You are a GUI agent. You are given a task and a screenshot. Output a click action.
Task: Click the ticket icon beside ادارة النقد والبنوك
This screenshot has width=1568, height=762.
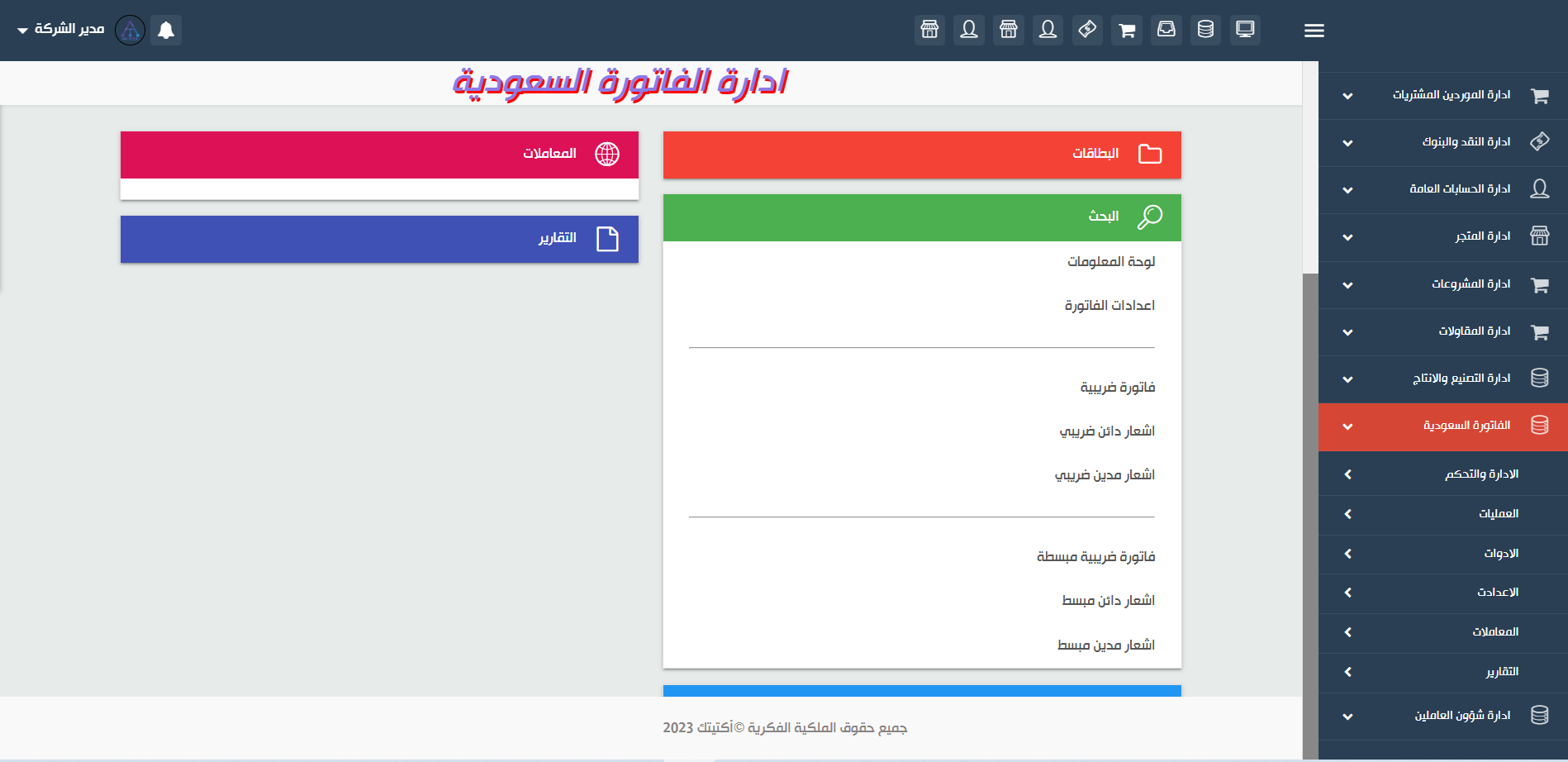[1540, 142]
